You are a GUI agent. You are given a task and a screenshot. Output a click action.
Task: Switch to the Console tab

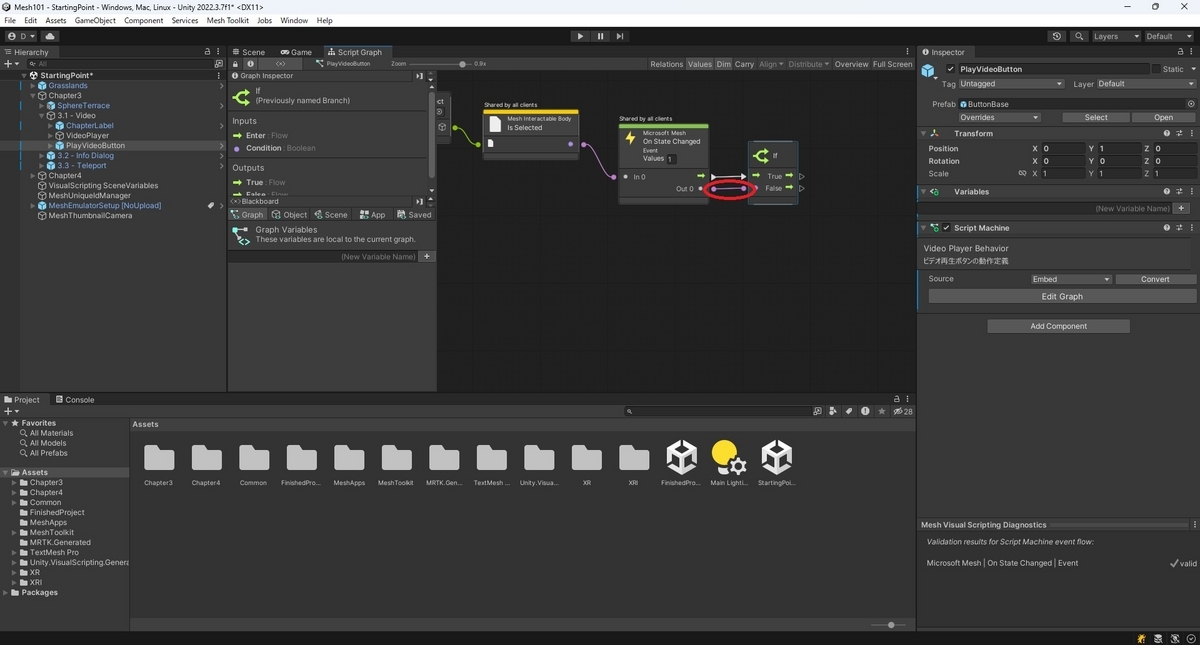[74, 399]
